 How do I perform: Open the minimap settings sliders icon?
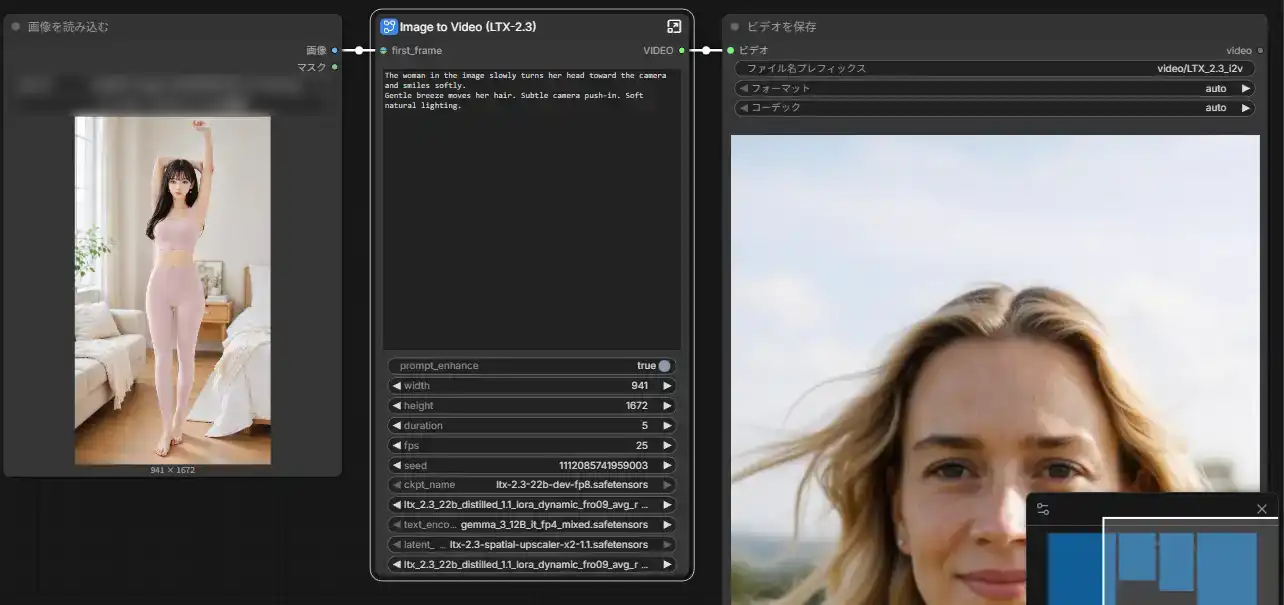tap(1043, 509)
